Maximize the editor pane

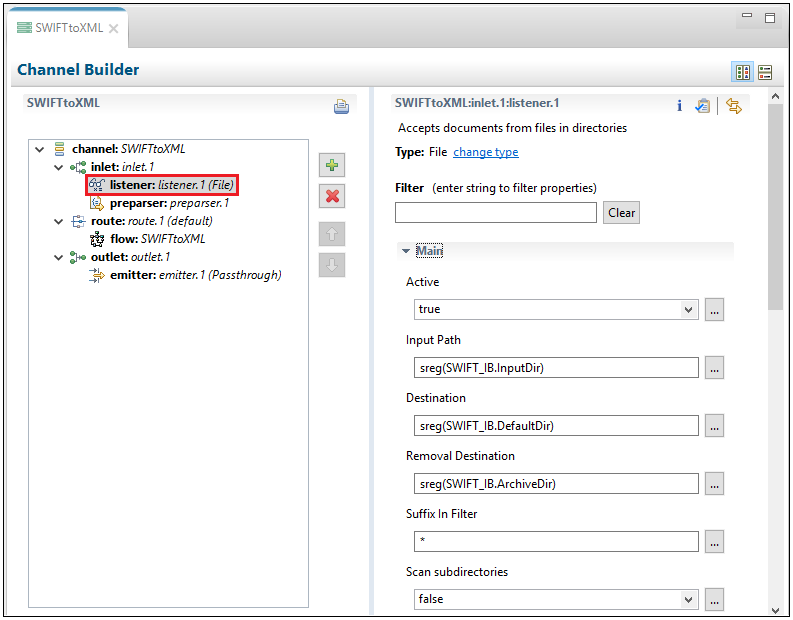770,18
